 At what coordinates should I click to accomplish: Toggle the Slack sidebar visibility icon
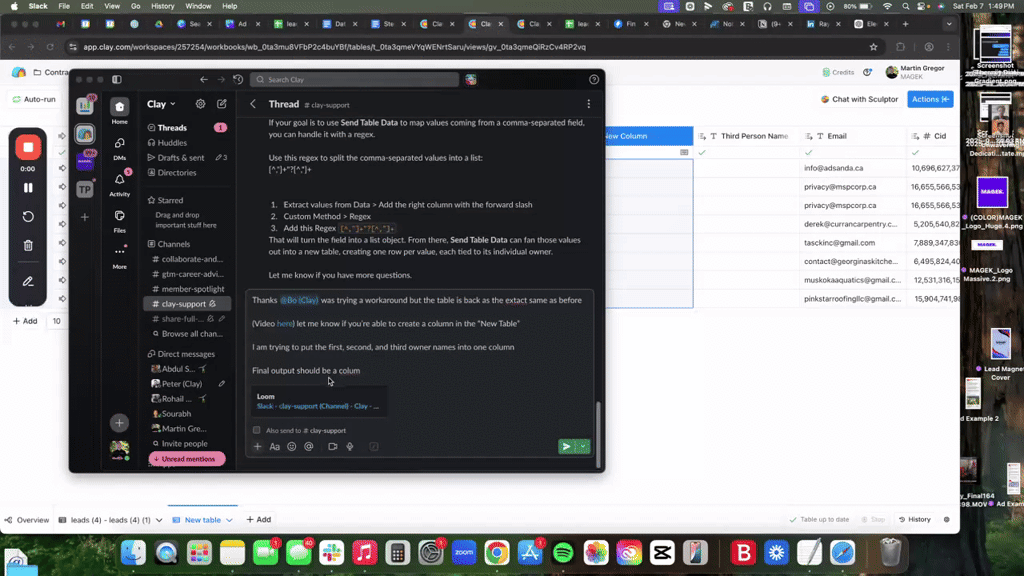point(117,79)
